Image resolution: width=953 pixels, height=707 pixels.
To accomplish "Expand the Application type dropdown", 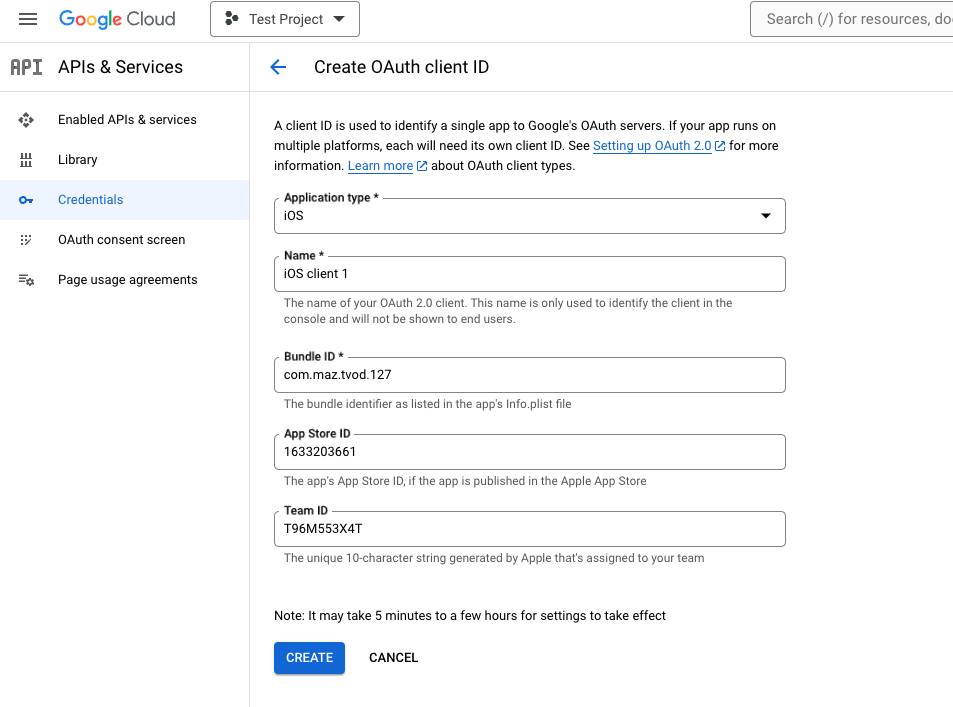I will tap(529, 216).
